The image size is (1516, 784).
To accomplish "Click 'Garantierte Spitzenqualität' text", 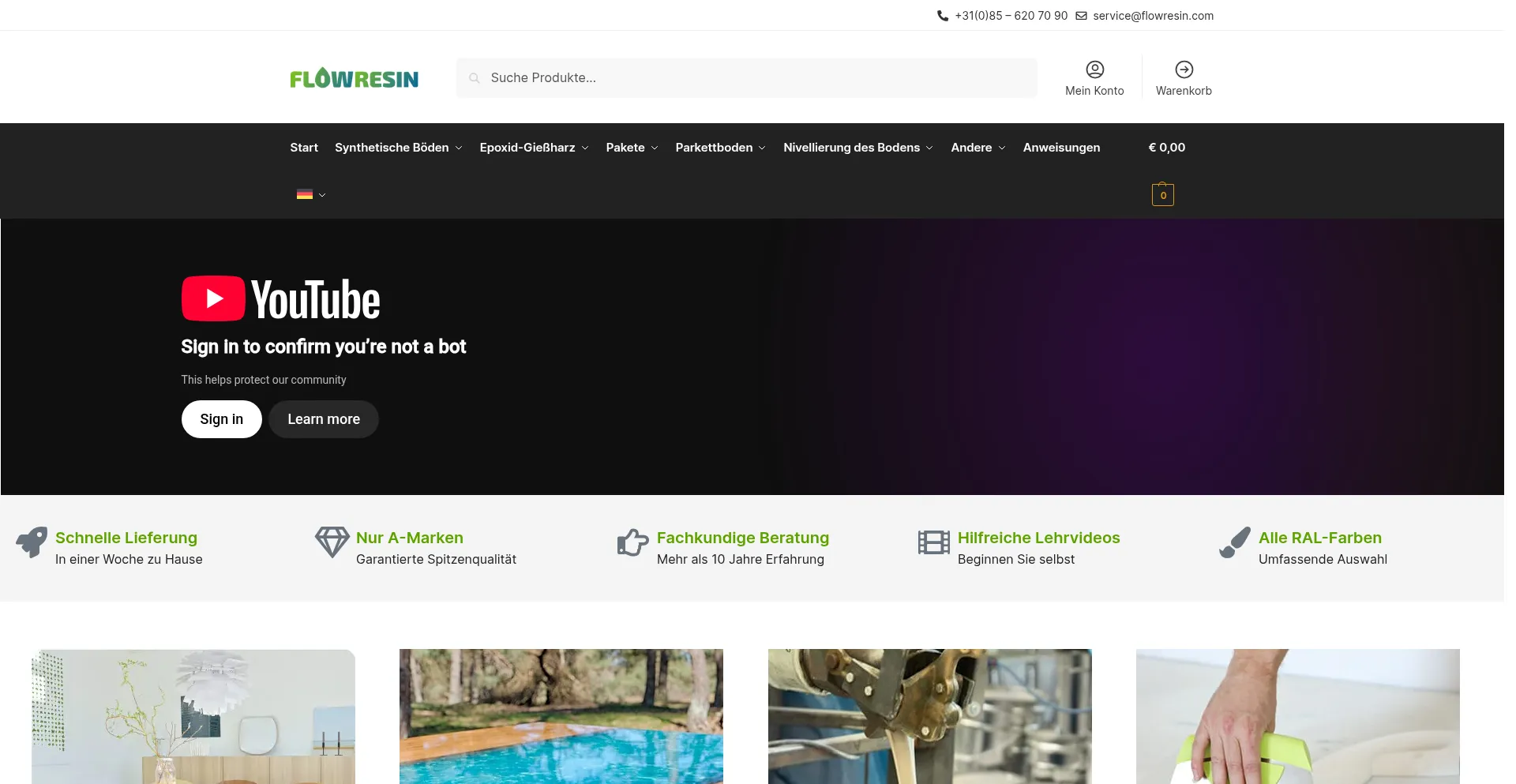I will [x=436, y=559].
